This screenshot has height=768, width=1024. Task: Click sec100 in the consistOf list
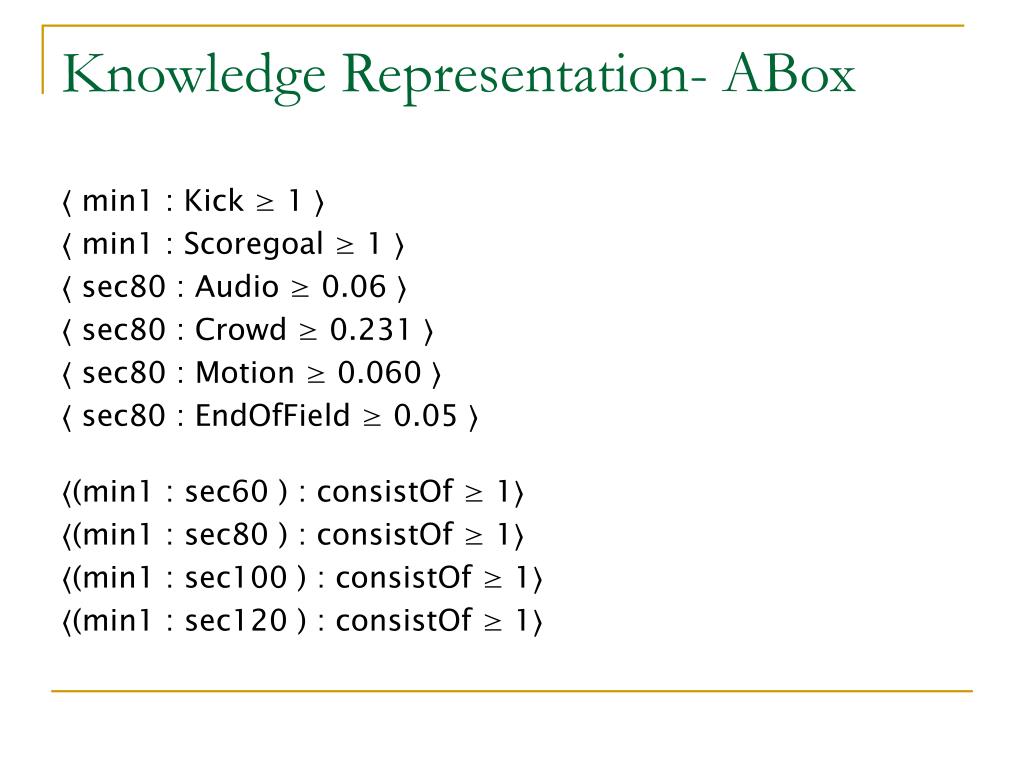[236, 578]
